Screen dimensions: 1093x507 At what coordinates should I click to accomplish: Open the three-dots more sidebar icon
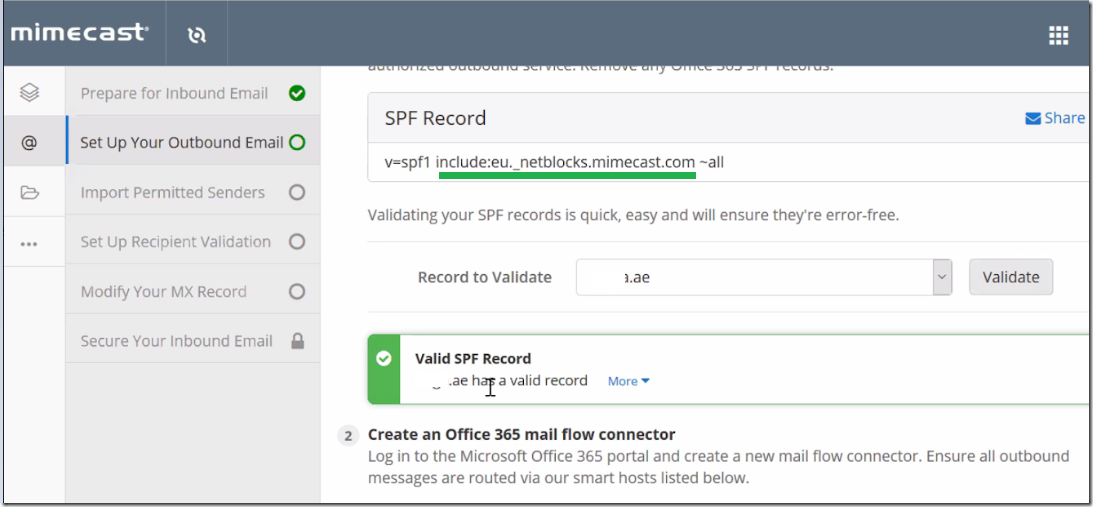click(x=29, y=243)
